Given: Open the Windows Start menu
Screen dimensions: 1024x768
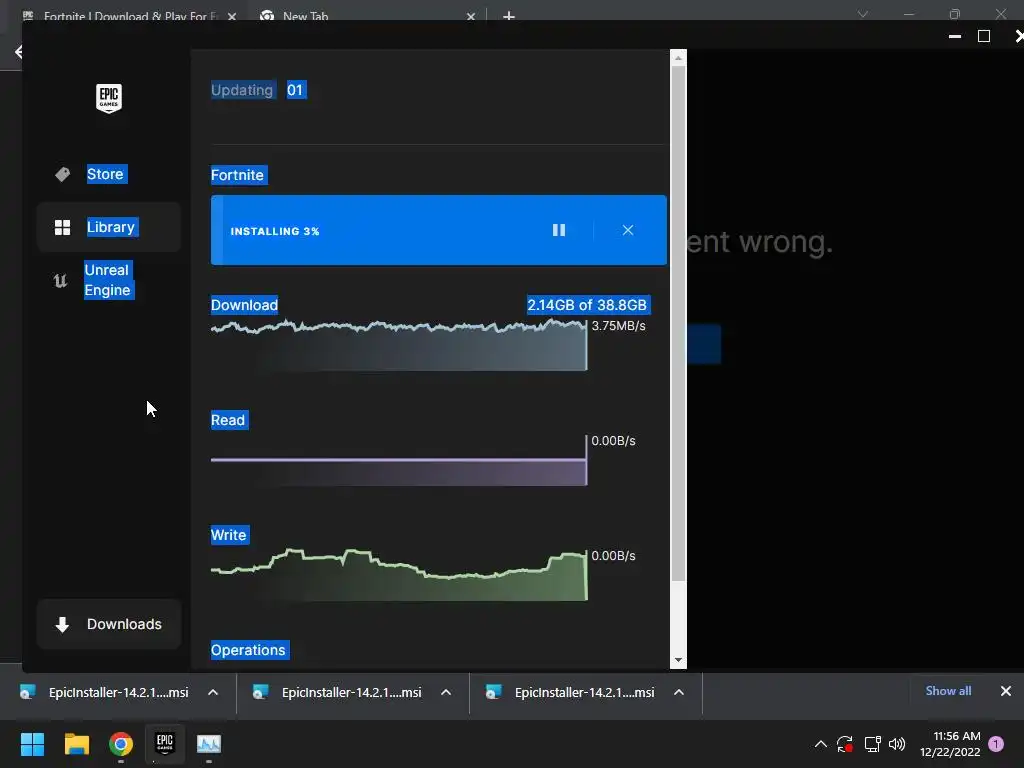Looking at the screenshot, I should [x=32, y=744].
